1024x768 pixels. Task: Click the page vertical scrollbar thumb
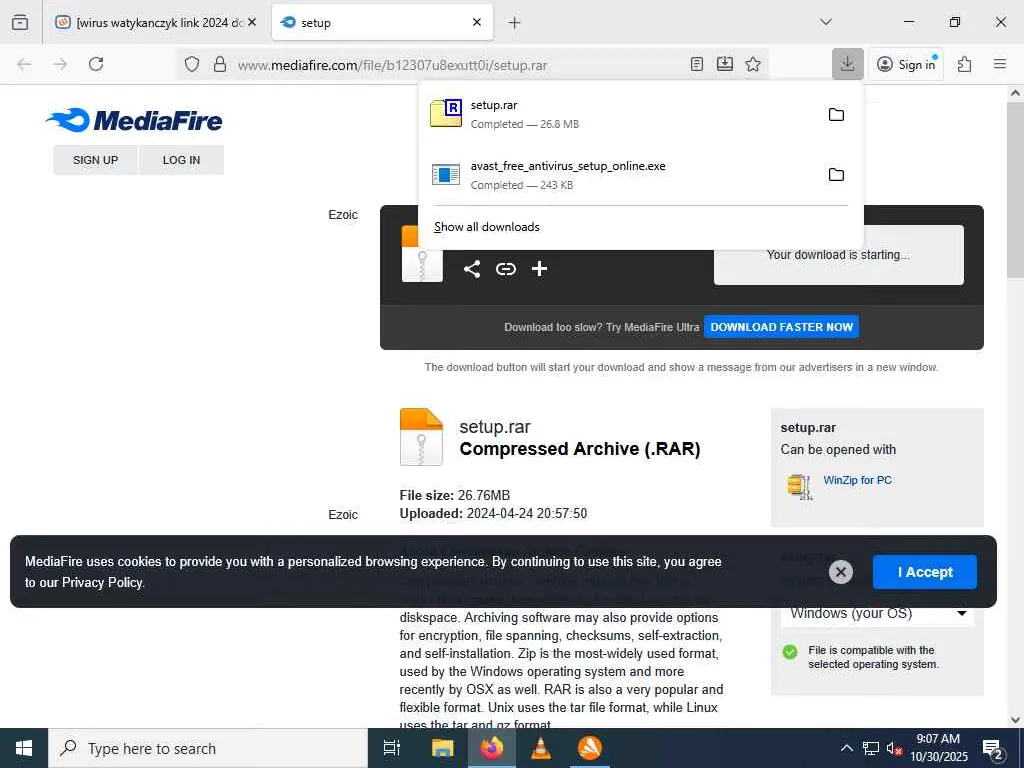(x=1015, y=189)
